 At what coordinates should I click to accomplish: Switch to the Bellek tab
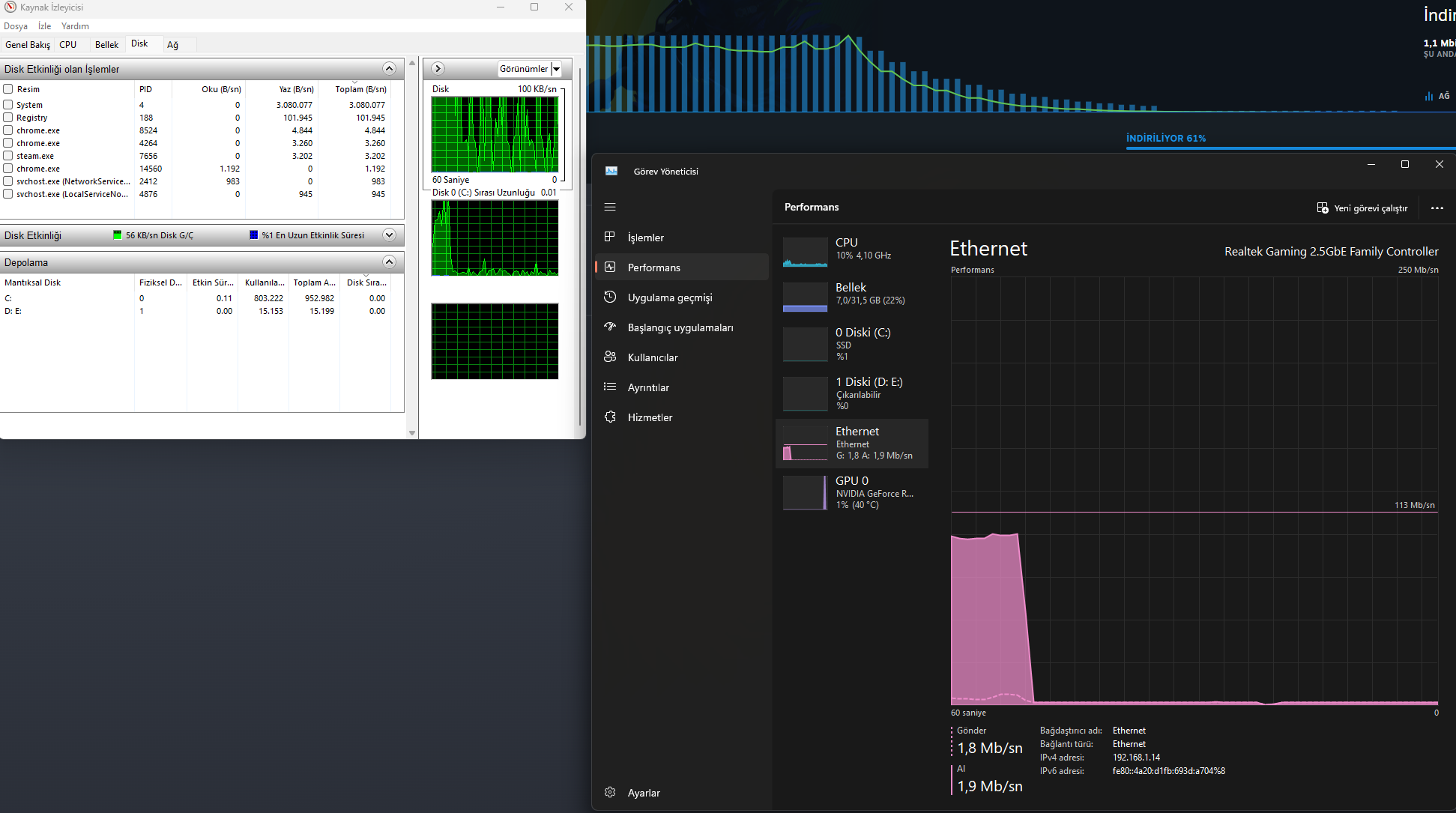[106, 44]
